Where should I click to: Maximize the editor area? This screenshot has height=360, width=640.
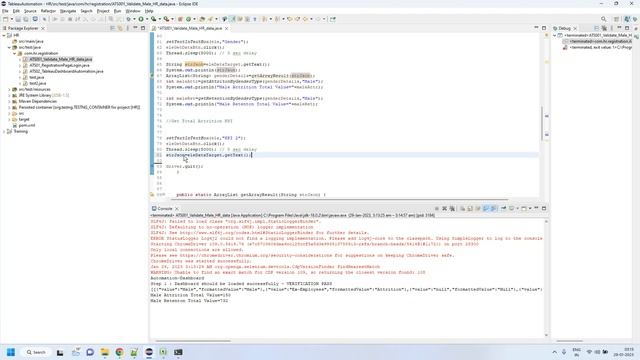[544, 28]
